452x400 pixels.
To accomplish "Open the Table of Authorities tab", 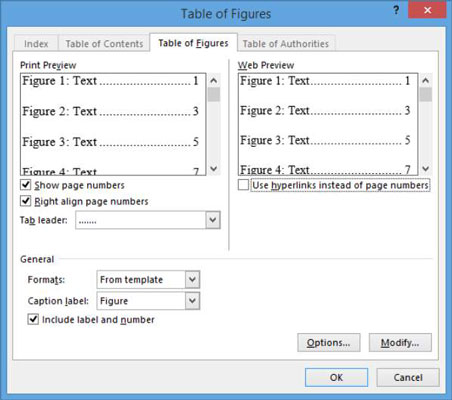I will (x=286, y=44).
